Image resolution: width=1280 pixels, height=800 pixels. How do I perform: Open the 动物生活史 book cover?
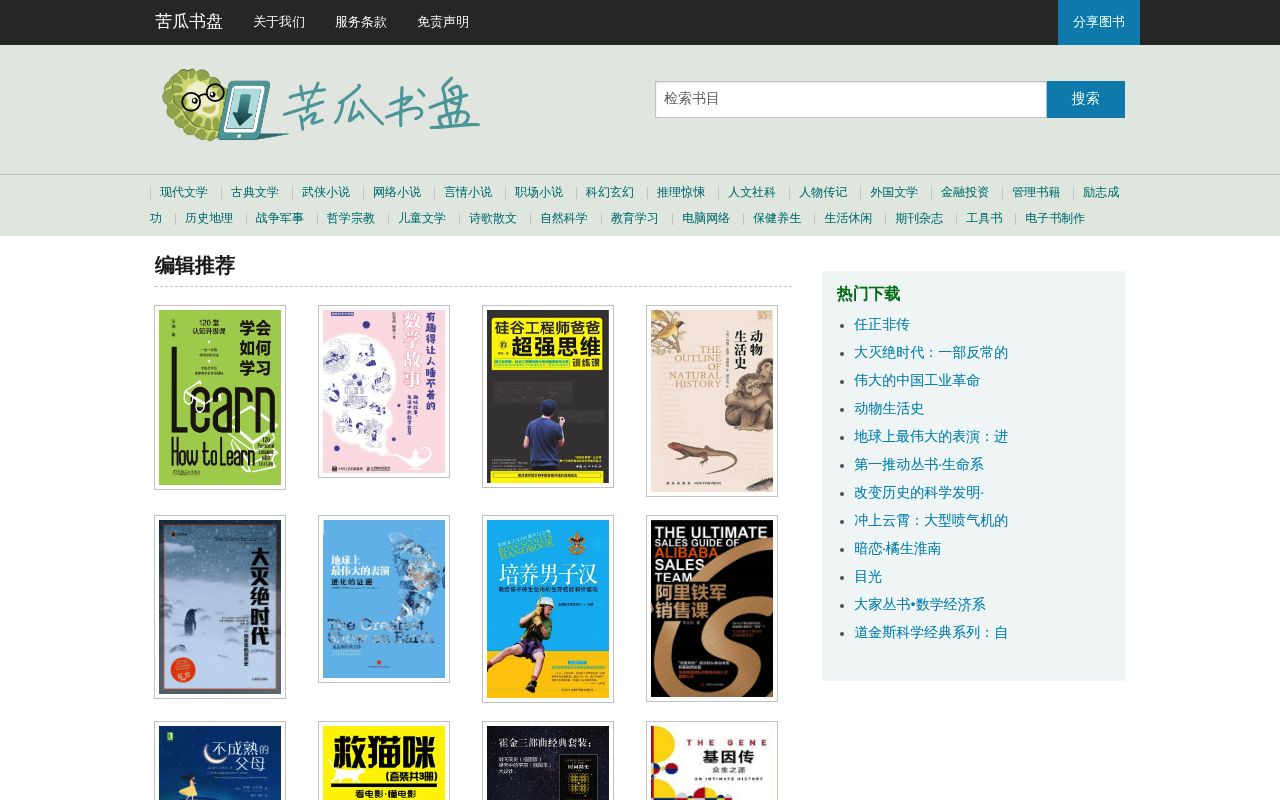[712, 401]
